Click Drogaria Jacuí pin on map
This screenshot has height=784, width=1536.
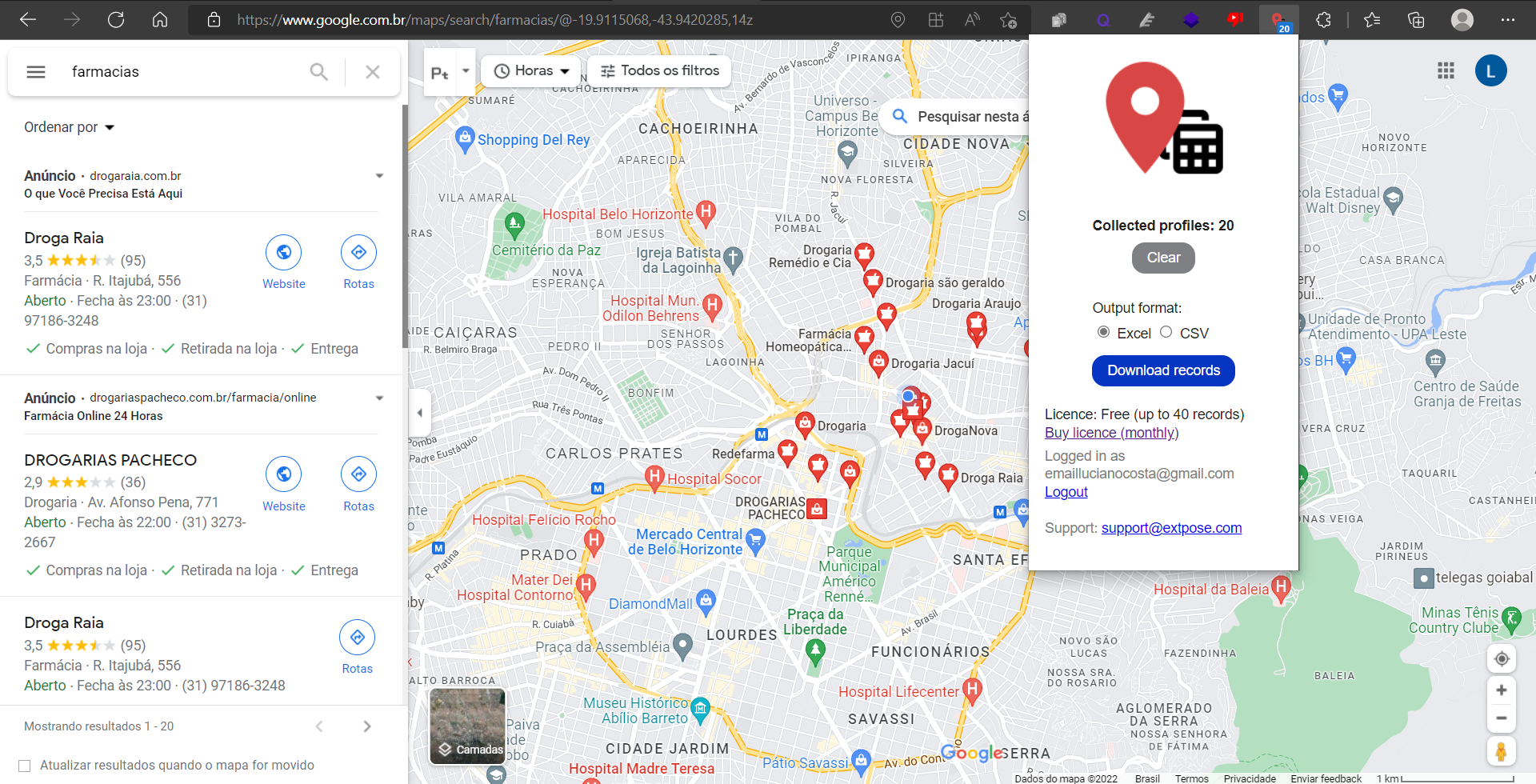pos(878,363)
